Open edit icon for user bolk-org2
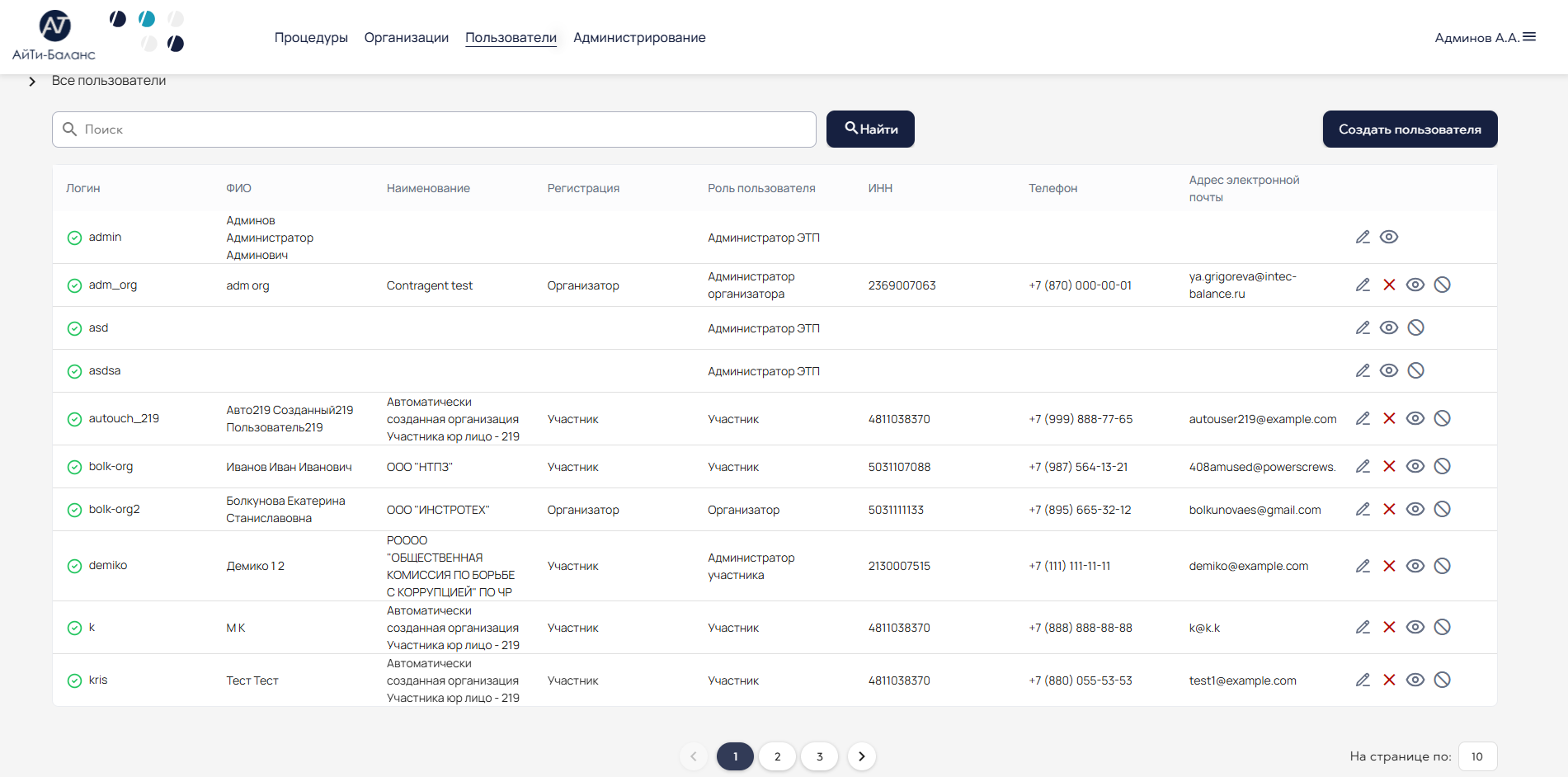1568x777 pixels. (x=1363, y=509)
